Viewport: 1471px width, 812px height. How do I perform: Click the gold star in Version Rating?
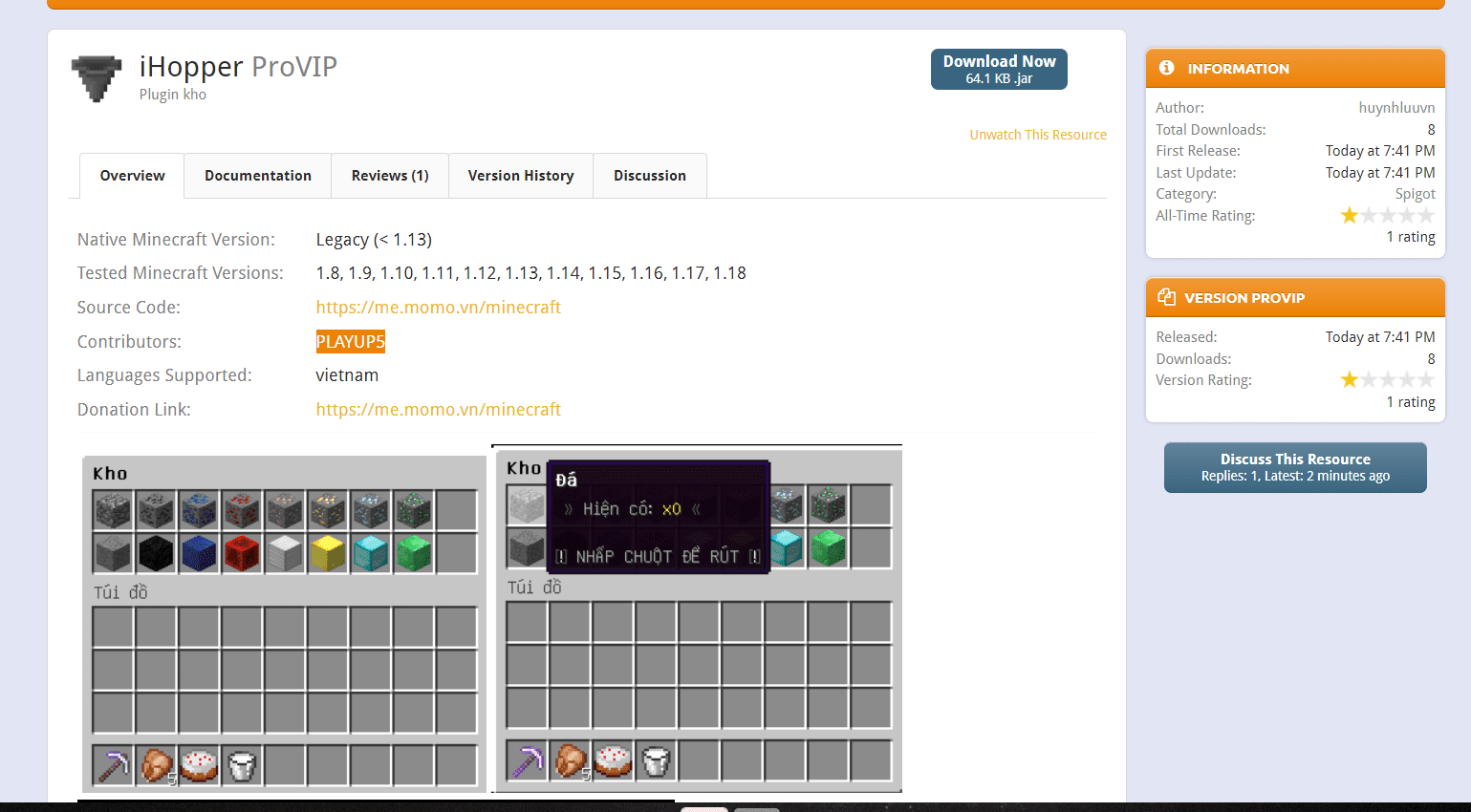tap(1350, 379)
